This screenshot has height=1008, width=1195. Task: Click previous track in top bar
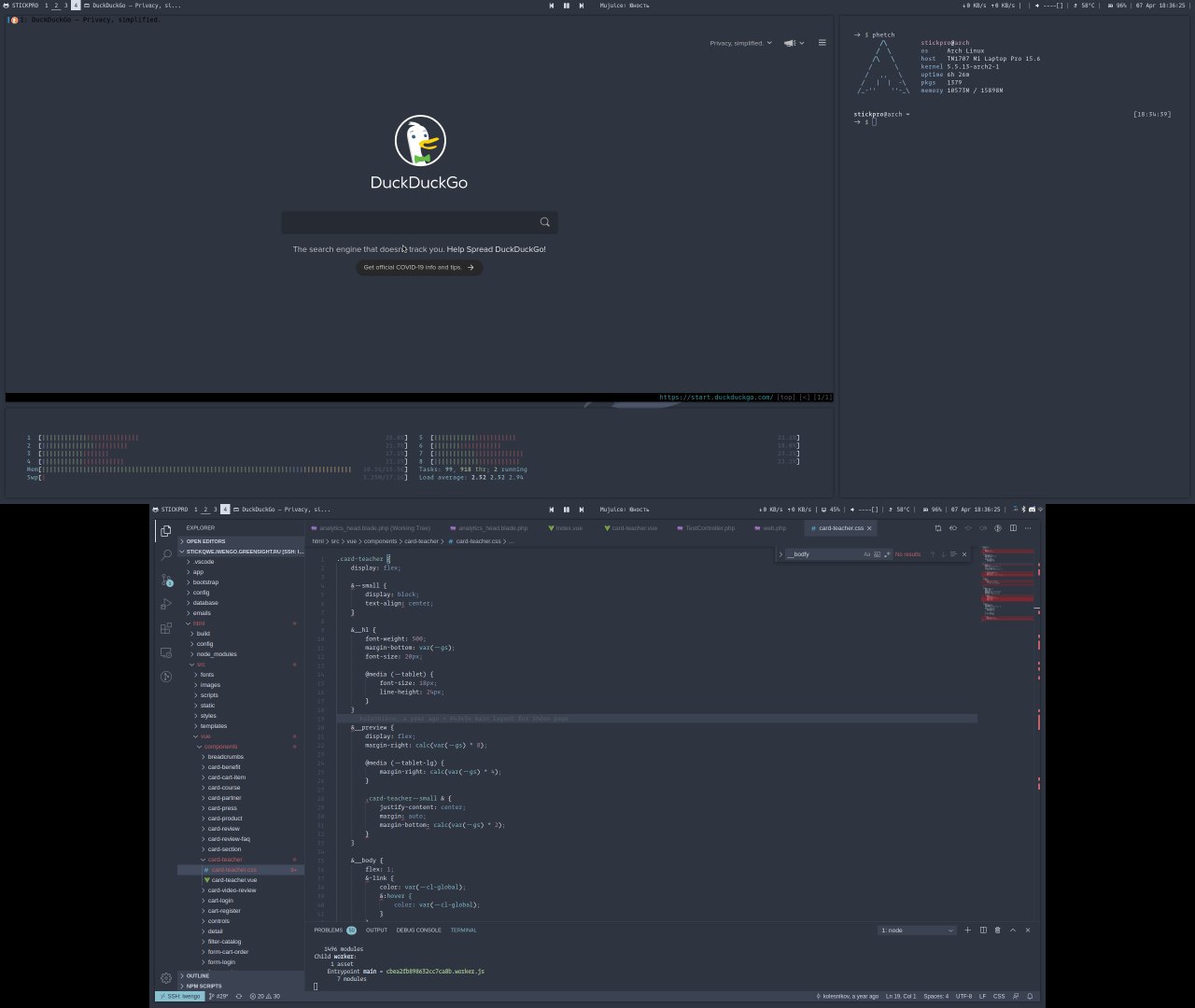click(551, 6)
